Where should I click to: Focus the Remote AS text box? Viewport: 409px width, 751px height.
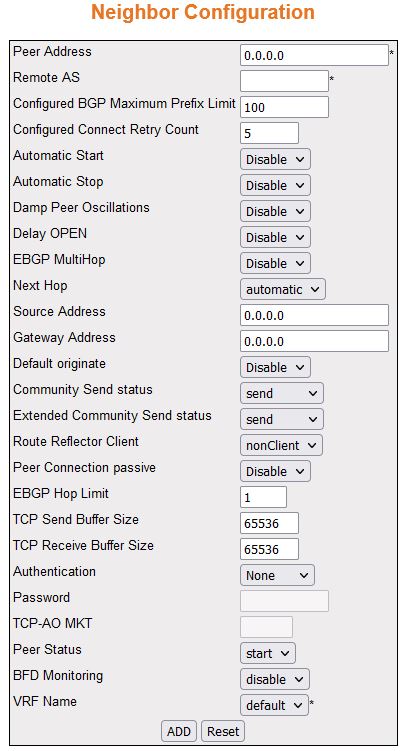(284, 81)
